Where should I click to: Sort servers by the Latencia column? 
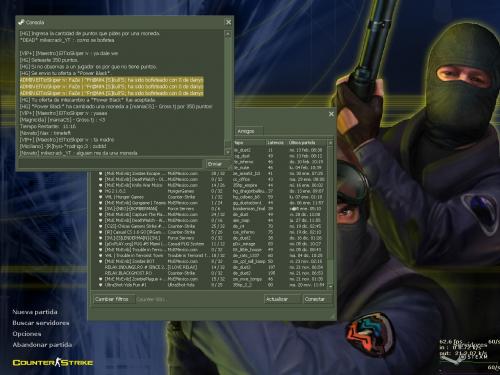click(276, 143)
